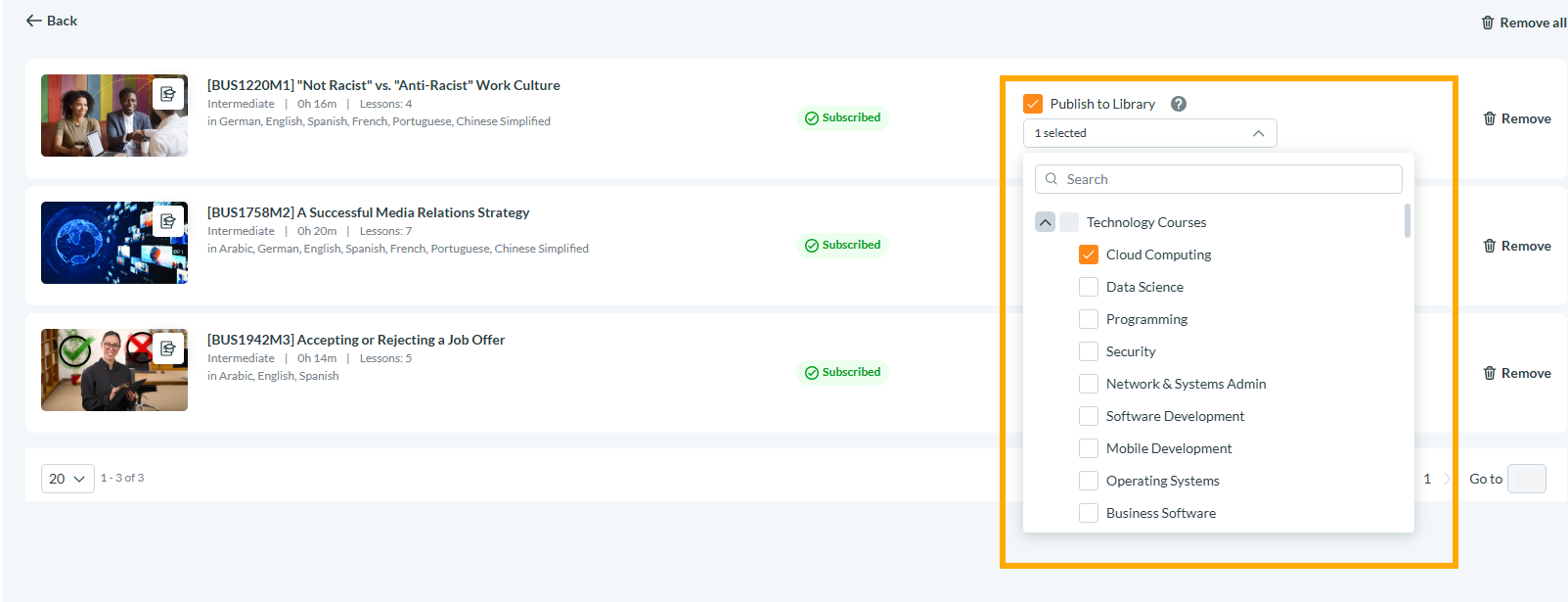This screenshot has width=1568, height=602.
Task: Click trash icon for Job Offer course
Action: click(x=1490, y=373)
